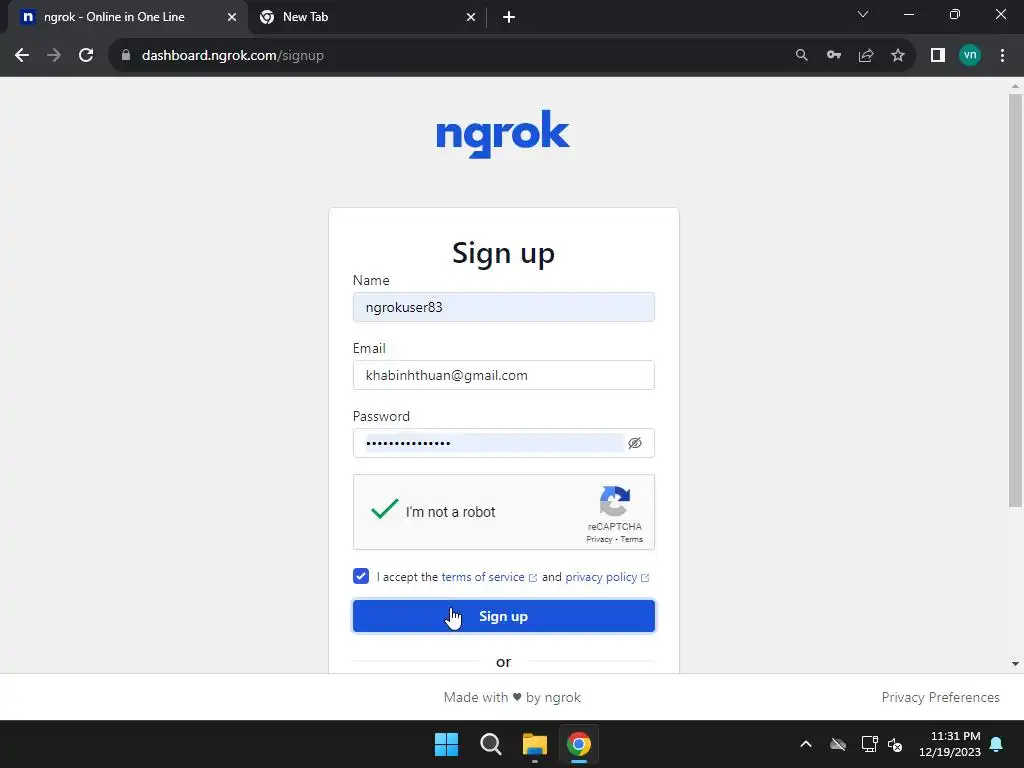Bookmark this page with the star
This screenshot has height=768, width=1024.
(x=898, y=56)
